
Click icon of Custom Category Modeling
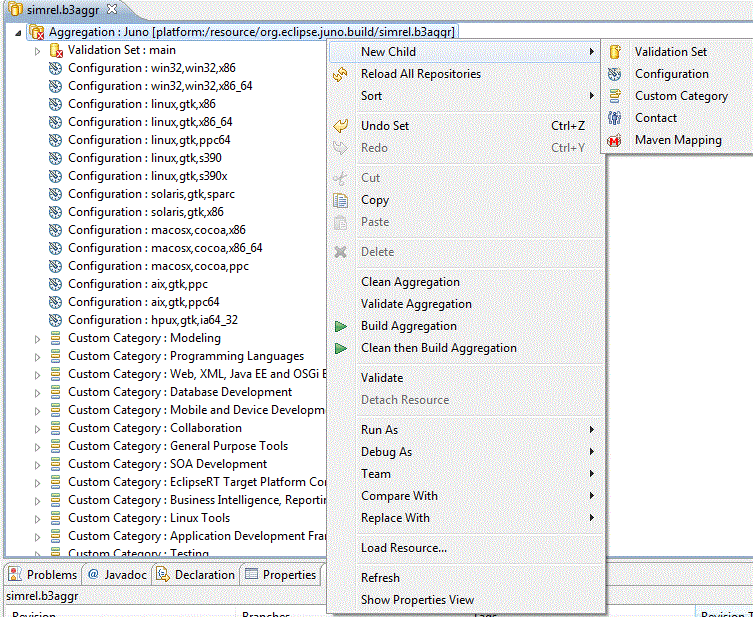click(x=56, y=338)
